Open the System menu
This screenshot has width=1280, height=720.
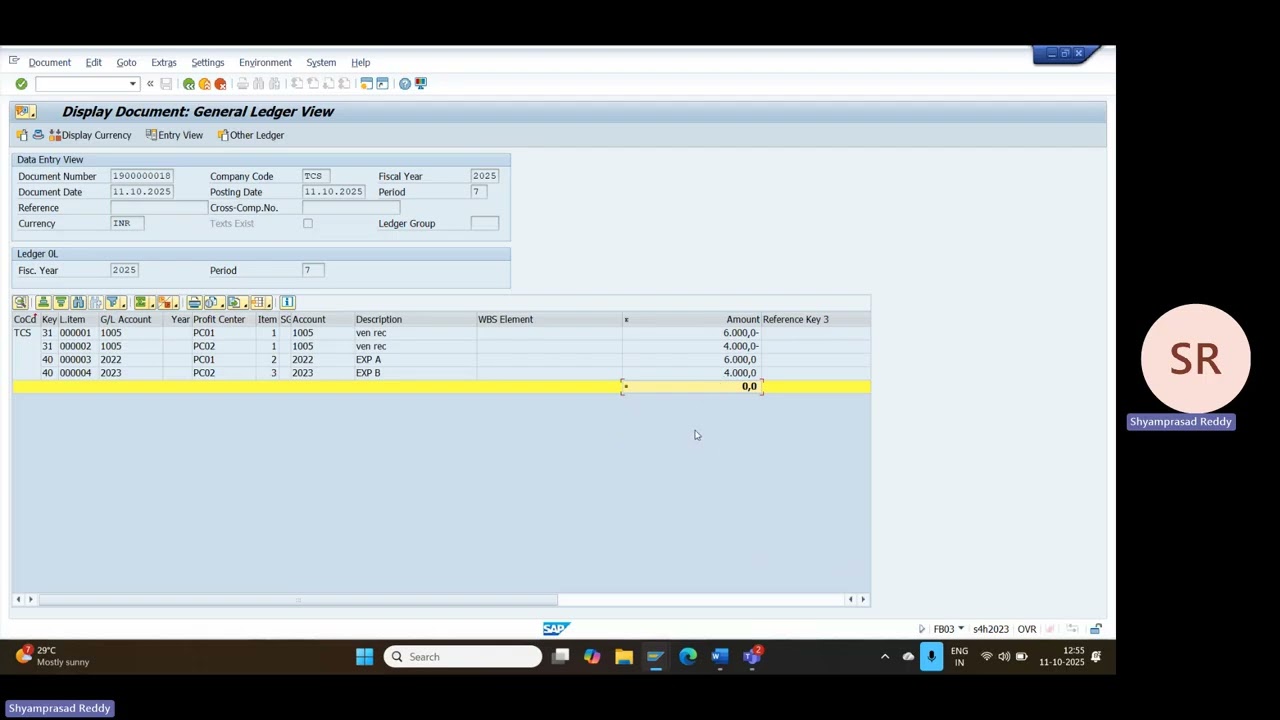[321, 62]
